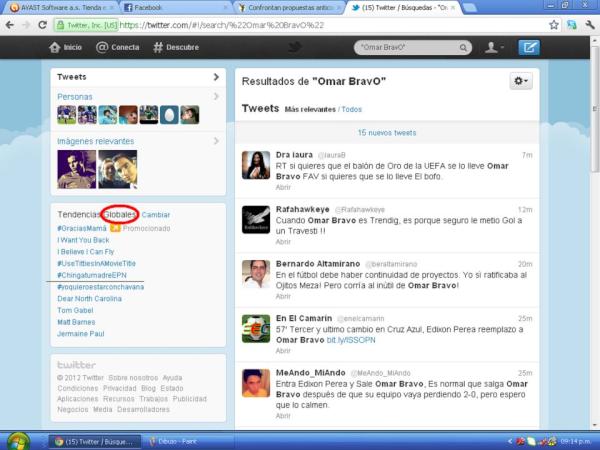Screen dimensions: 600x450
Task: Click the Twitter Búsqueda taskbar item
Action: (x=95, y=442)
